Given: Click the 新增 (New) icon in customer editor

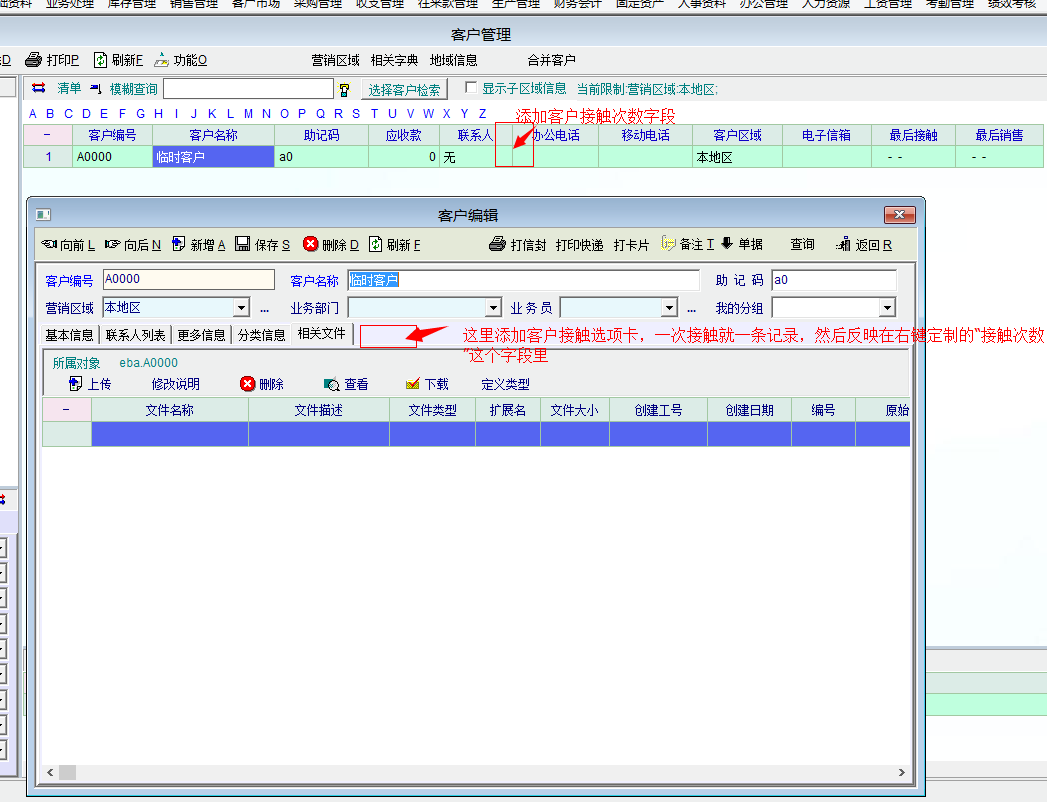Looking at the screenshot, I should [x=179, y=244].
